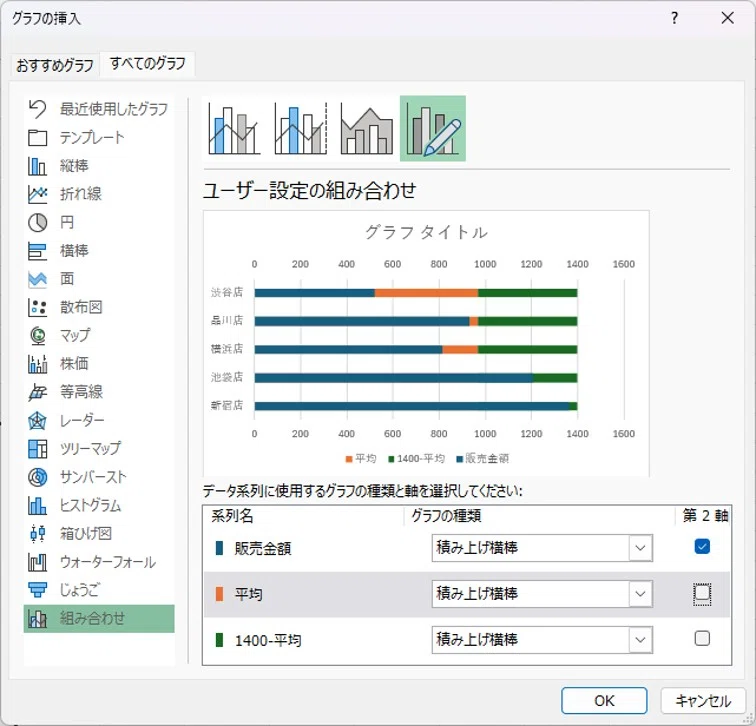Click the 横棒 bar chart icon

click(37, 251)
